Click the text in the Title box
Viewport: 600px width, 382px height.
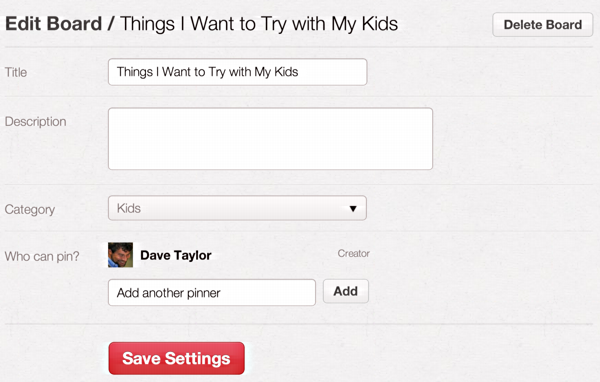[x=207, y=72]
